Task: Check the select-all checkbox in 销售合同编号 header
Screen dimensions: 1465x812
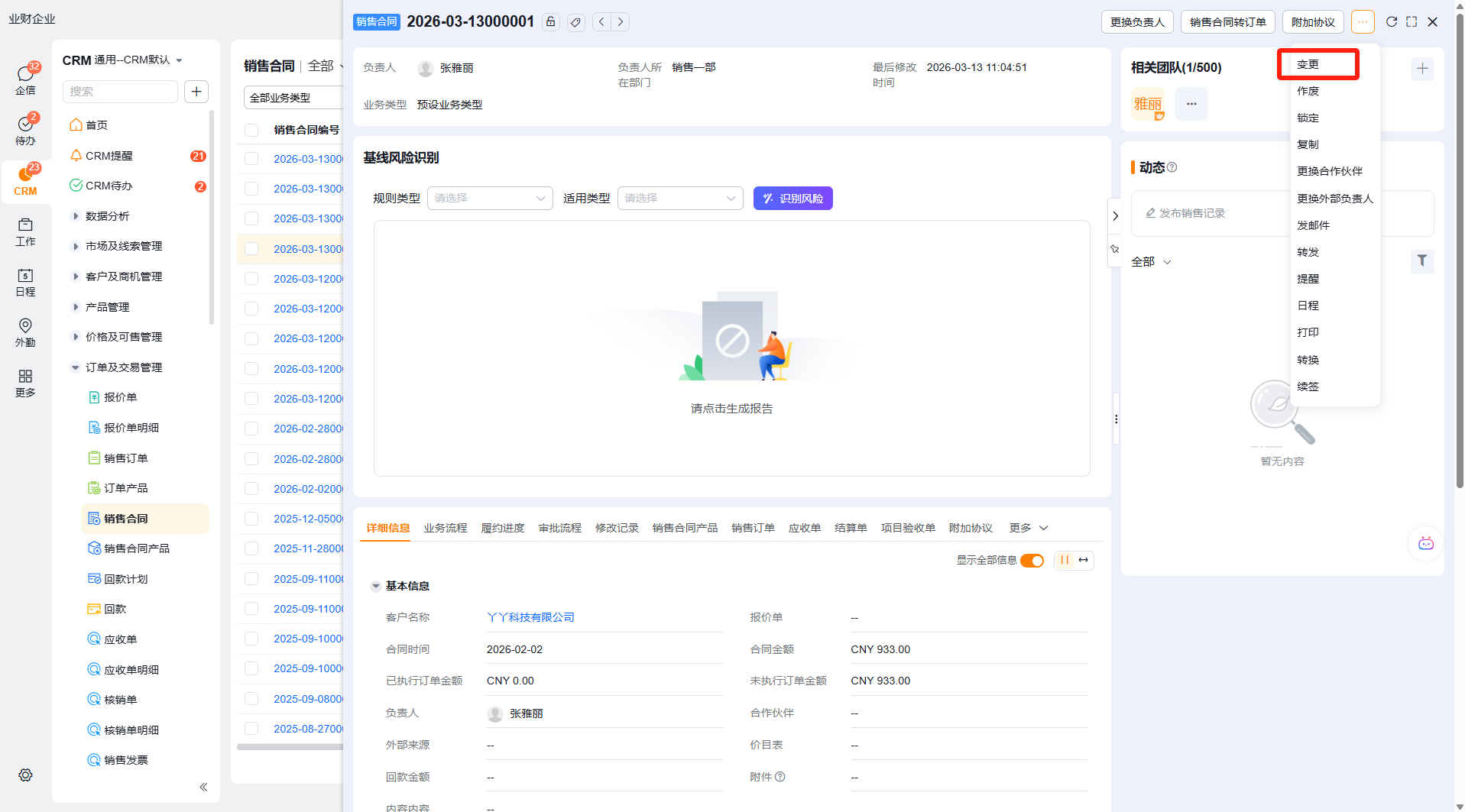Action: (251, 130)
